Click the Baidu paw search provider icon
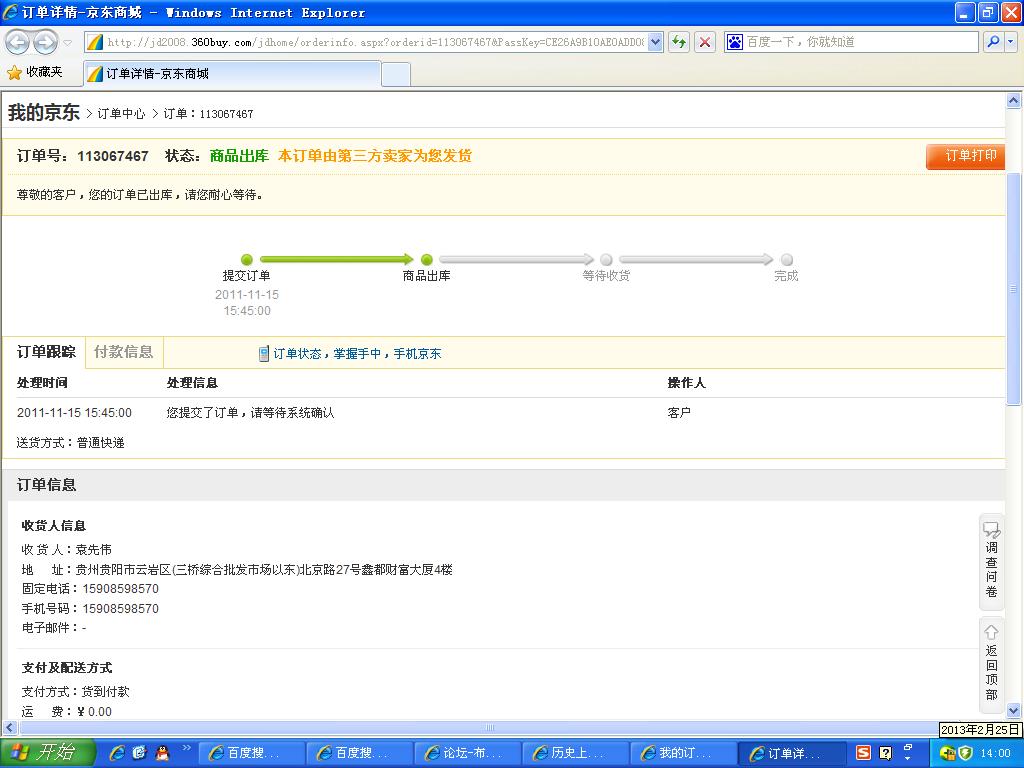The height and width of the screenshot is (768, 1024). coord(735,42)
